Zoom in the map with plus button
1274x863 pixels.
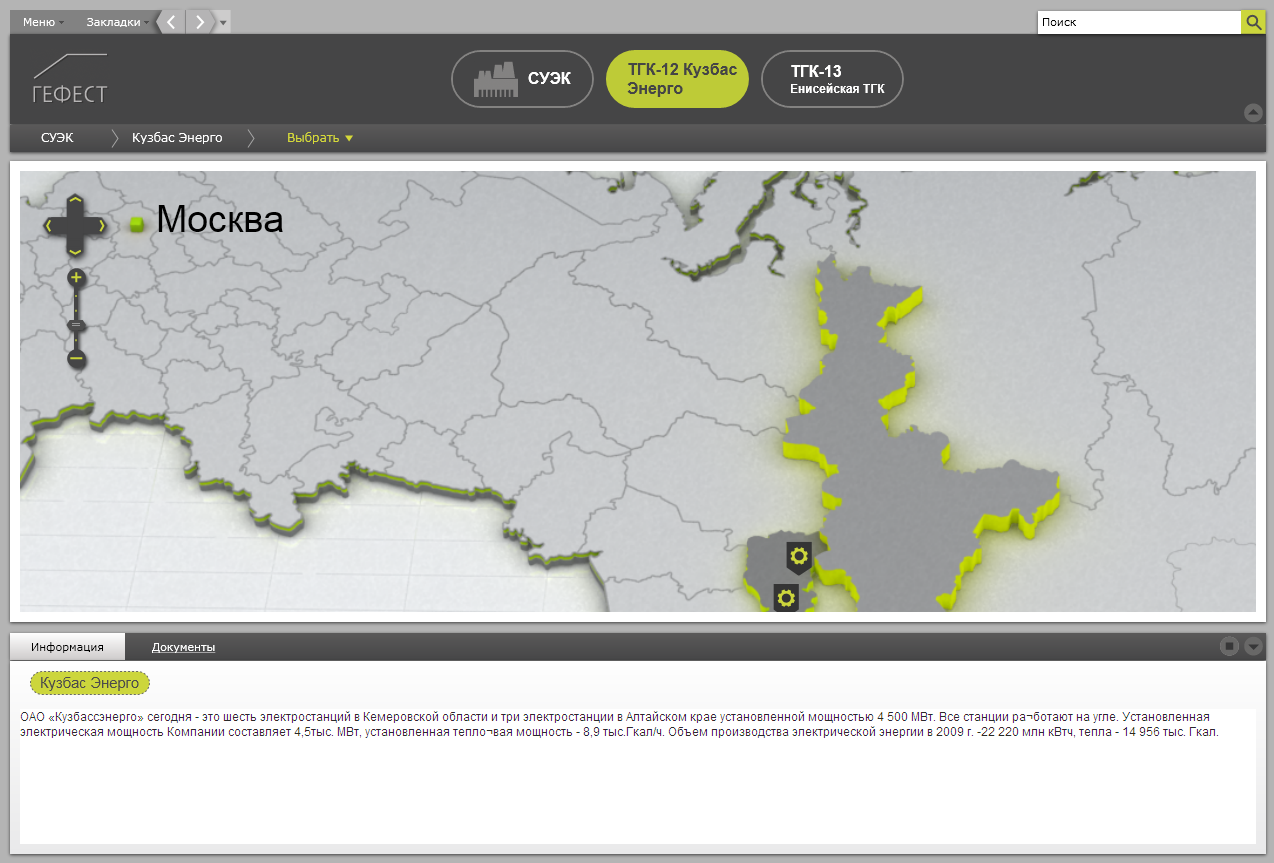tap(76, 278)
